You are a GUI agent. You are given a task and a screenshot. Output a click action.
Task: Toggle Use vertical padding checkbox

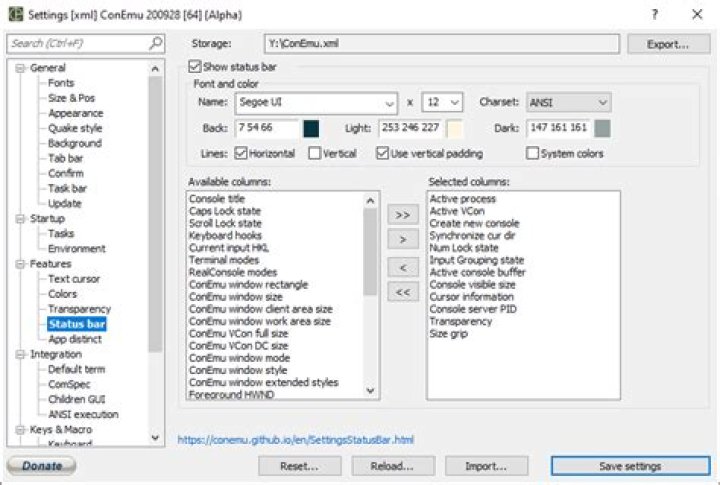click(x=382, y=153)
